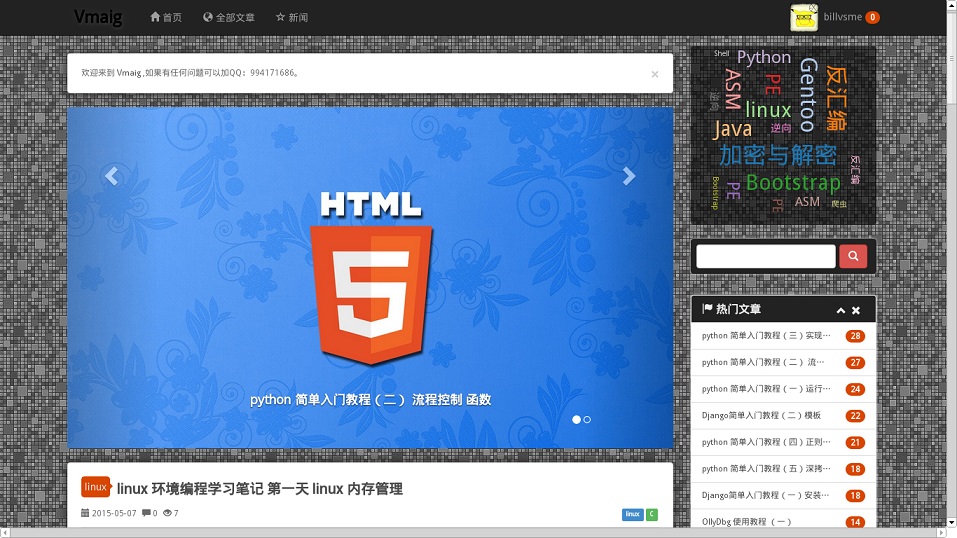This screenshot has width=957, height=538.
Task: Collapse the 热门文章 panel with the chevron
Action: point(840,310)
